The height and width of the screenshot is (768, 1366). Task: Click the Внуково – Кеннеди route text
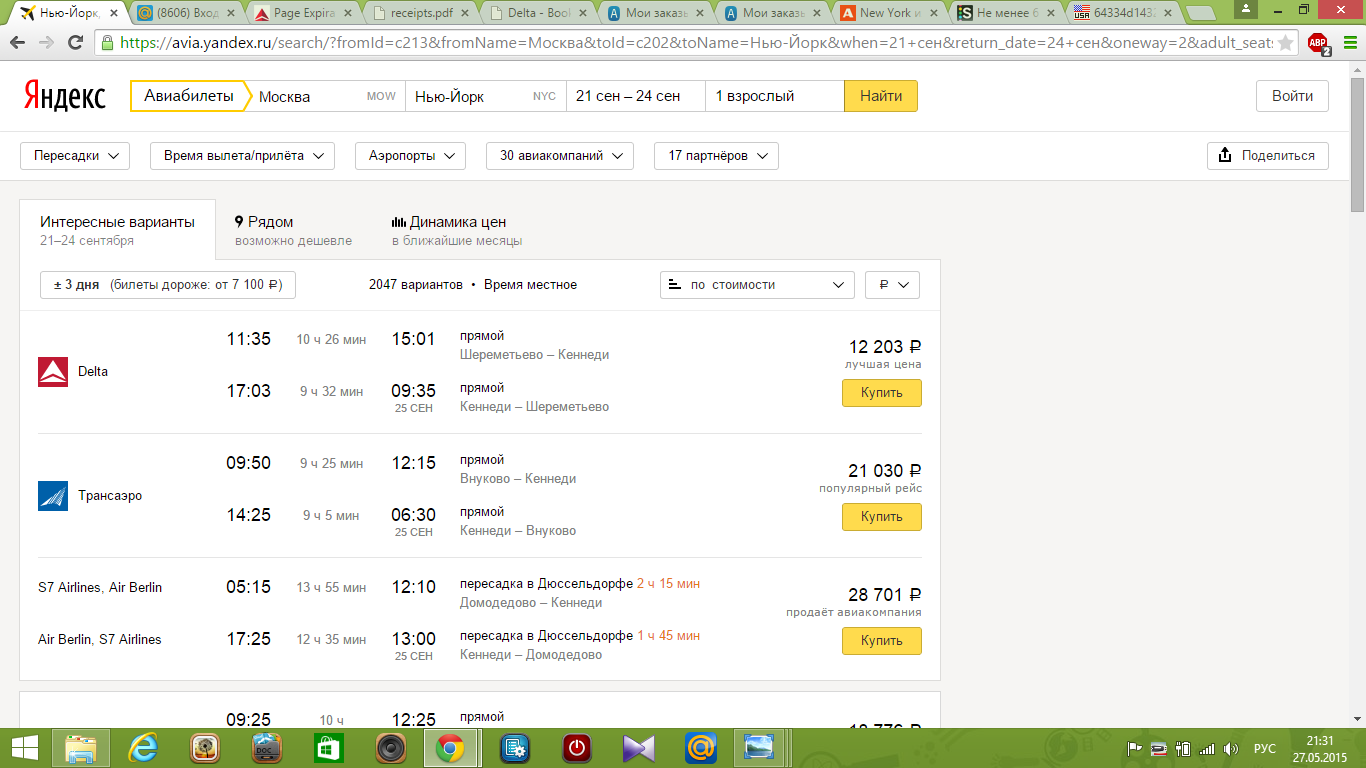[x=518, y=479]
